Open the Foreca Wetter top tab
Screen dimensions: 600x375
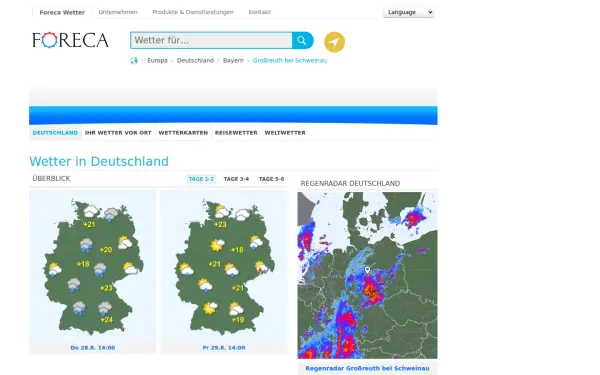coord(62,12)
